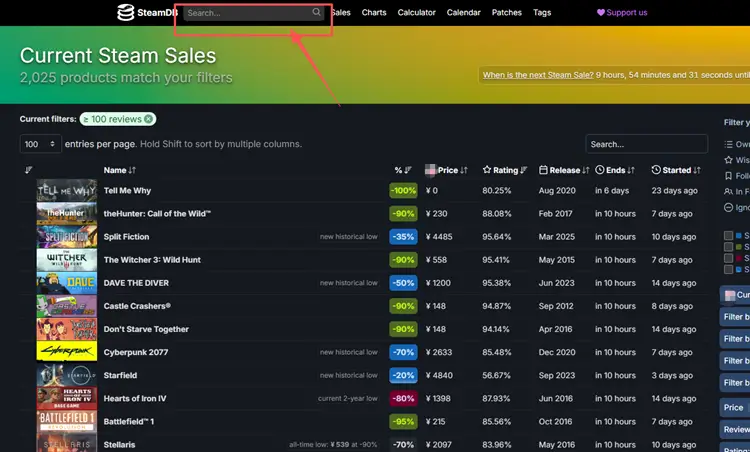The height and width of the screenshot is (452, 750).
Task: Open the Tell Me Why game link
Action: pyautogui.click(x=127, y=190)
